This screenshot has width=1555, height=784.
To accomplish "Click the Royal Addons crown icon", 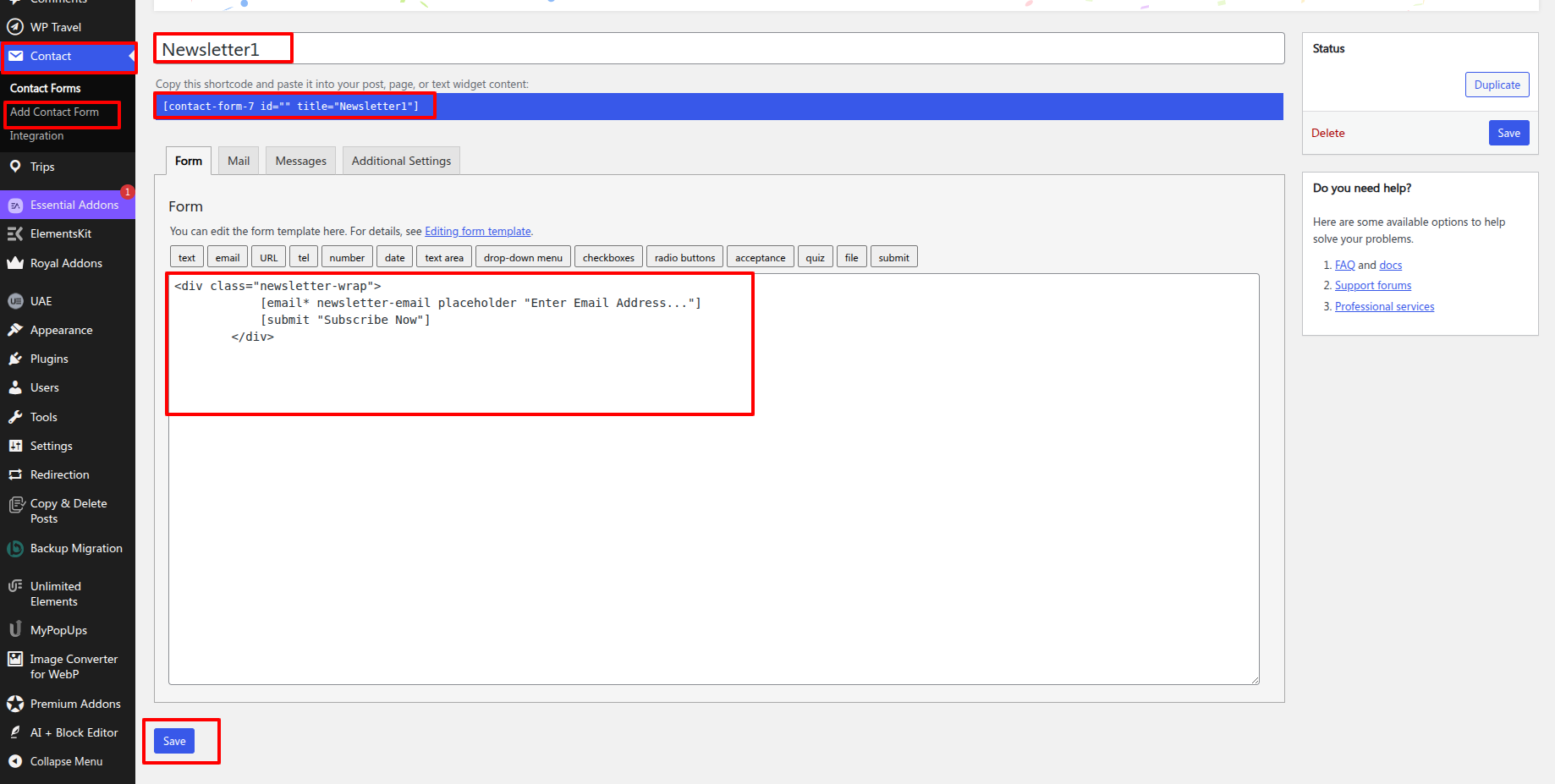I will click(x=15, y=263).
